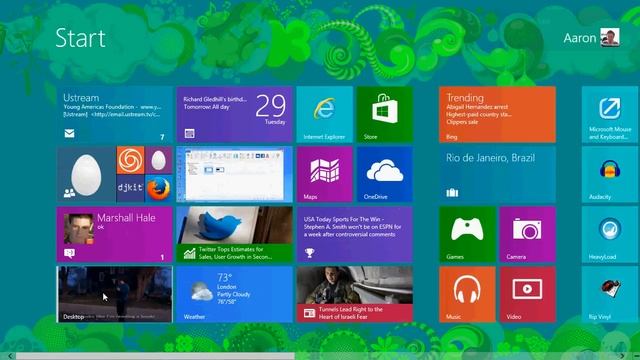Launch Microsoft Mouse and Keyboard tile
Viewport: 640px width, 360px height.
click(610, 114)
